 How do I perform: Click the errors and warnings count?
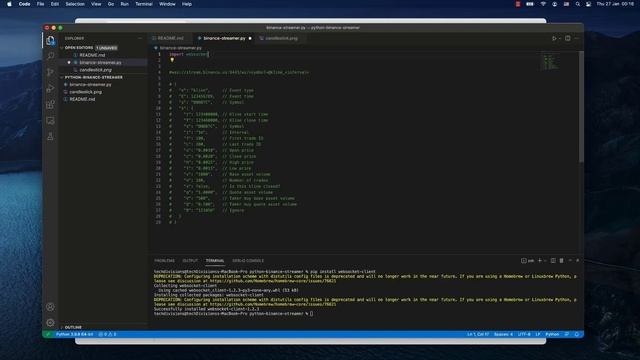107,334
